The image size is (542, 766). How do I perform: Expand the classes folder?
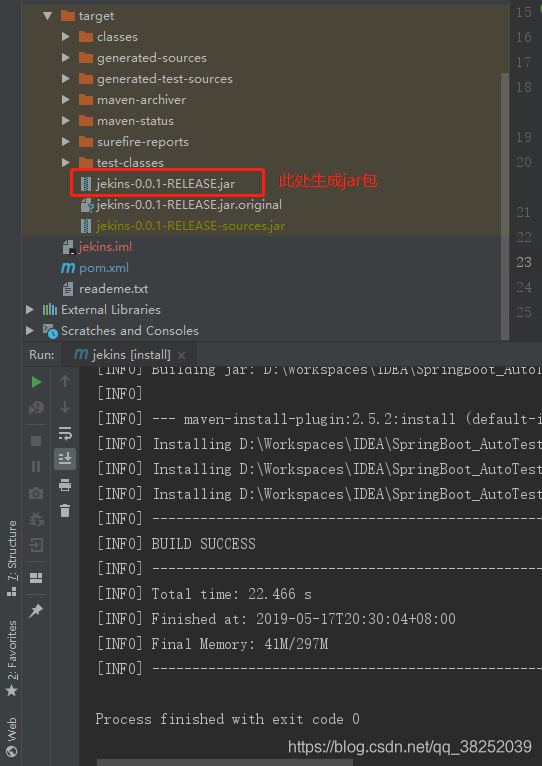[66, 37]
